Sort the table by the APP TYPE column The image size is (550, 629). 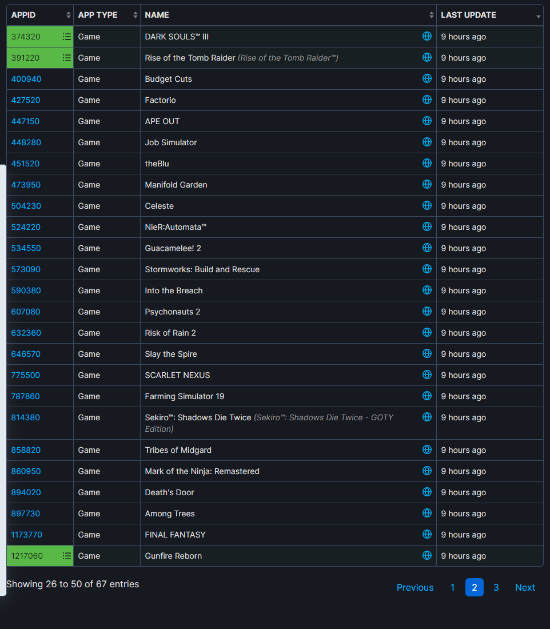[x=107, y=15]
